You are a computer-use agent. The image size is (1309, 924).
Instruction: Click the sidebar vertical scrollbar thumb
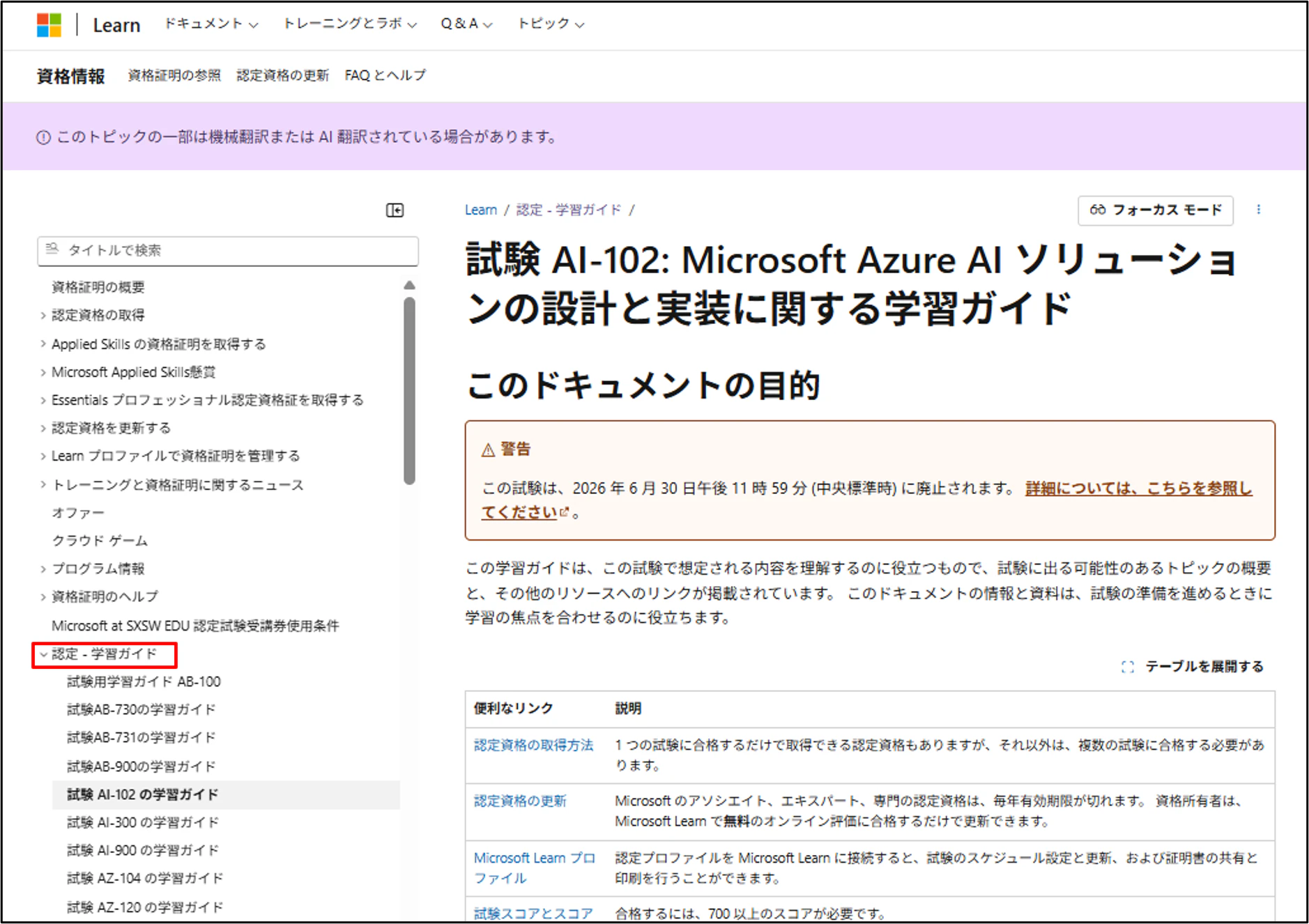pos(409,390)
